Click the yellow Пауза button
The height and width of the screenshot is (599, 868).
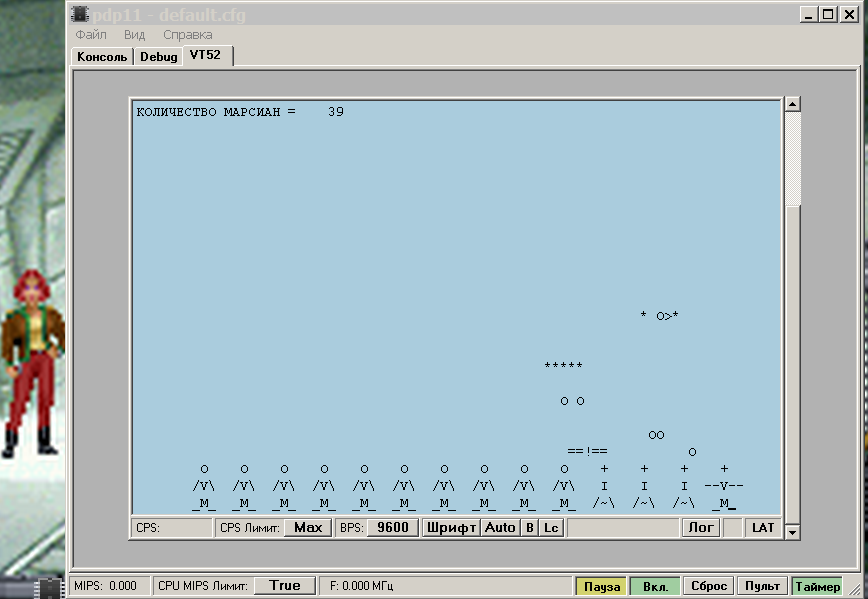[x=601, y=586]
